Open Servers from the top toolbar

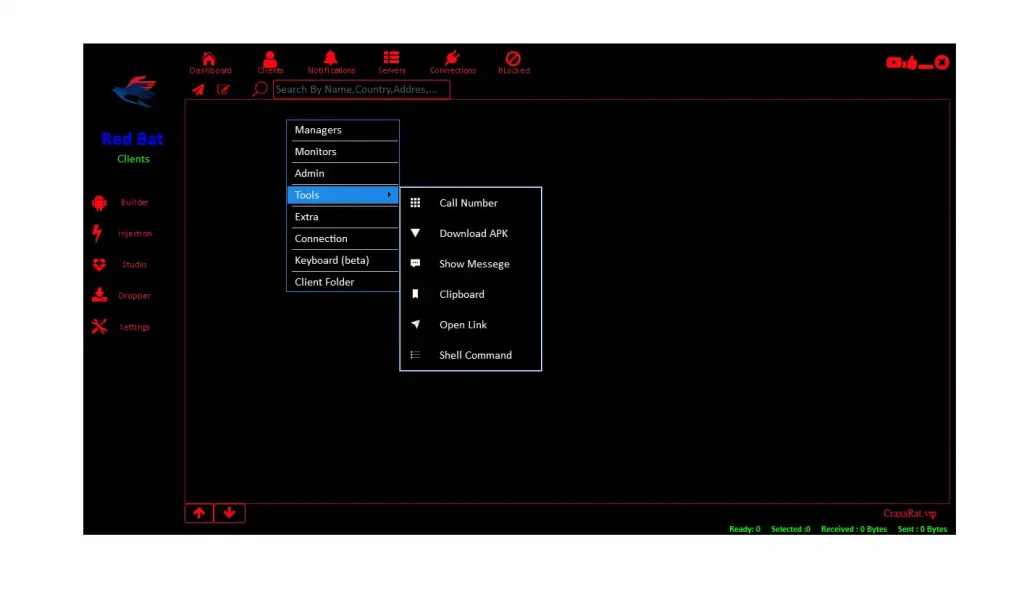(x=392, y=62)
